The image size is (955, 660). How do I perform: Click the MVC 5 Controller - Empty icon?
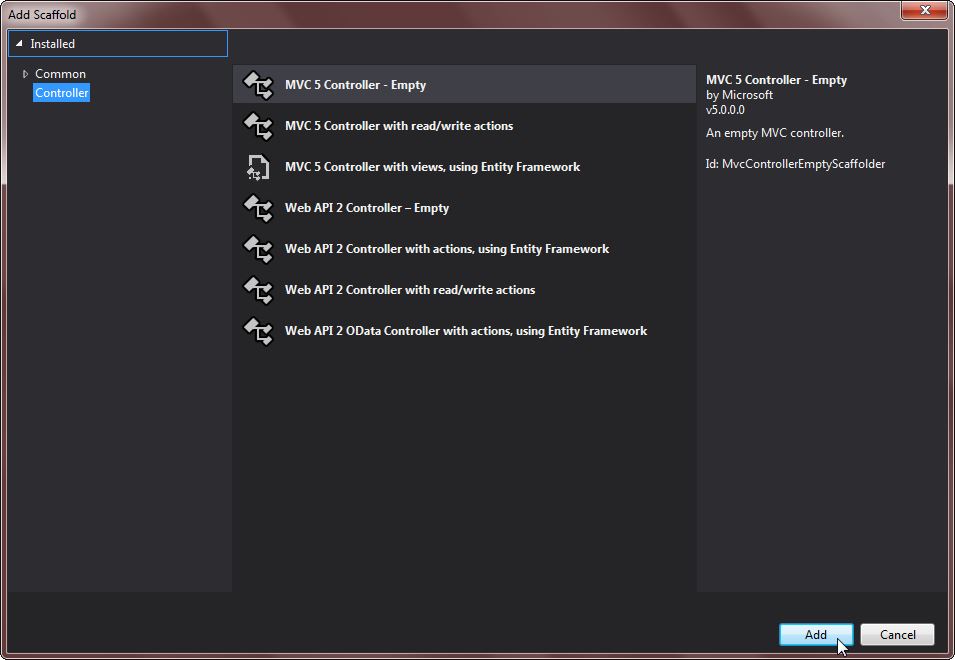(x=258, y=85)
